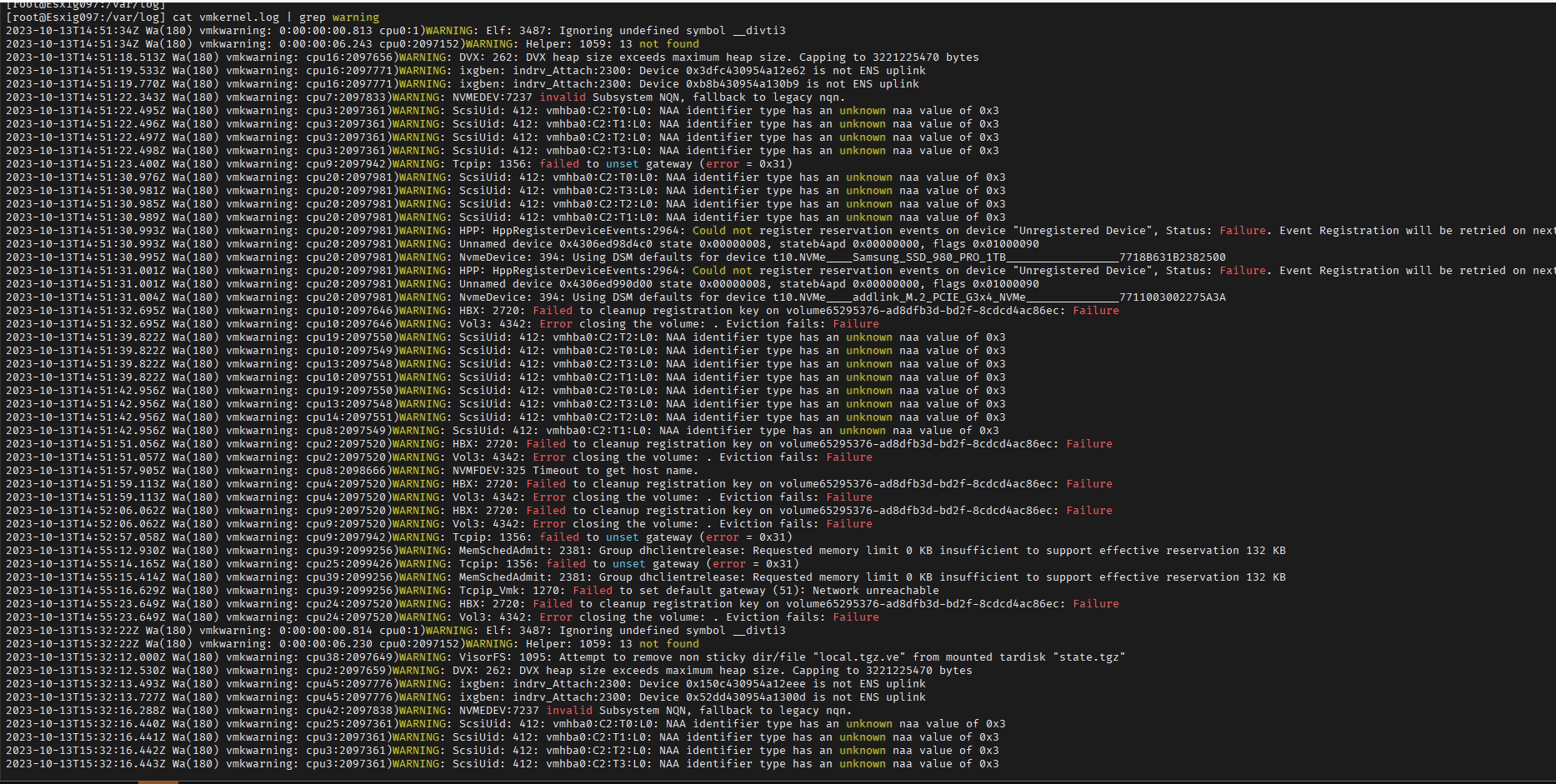Select VisorFS 'local.tgz.ve' non sticky file line
1556x784 pixels.
tap(566, 657)
